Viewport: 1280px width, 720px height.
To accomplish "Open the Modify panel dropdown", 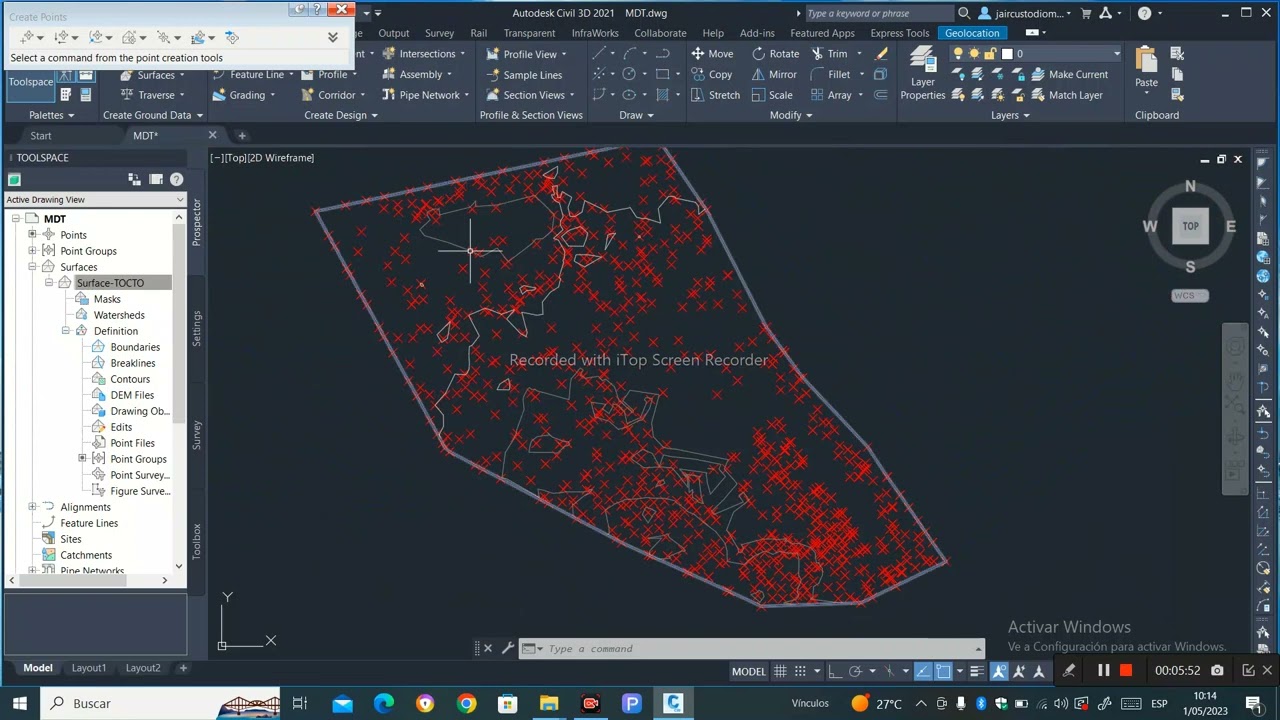I will coord(790,115).
